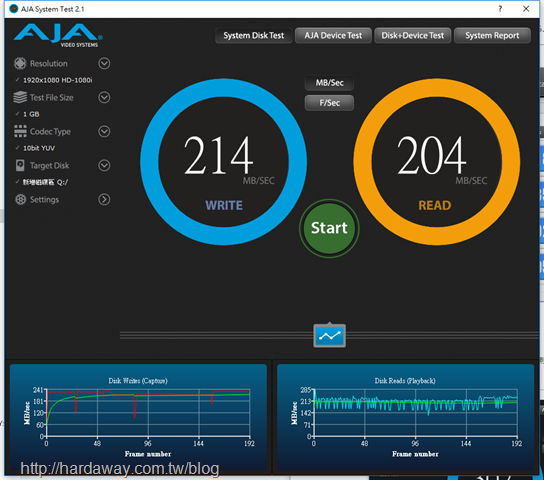Click the 204 read speed readout

[431, 155]
